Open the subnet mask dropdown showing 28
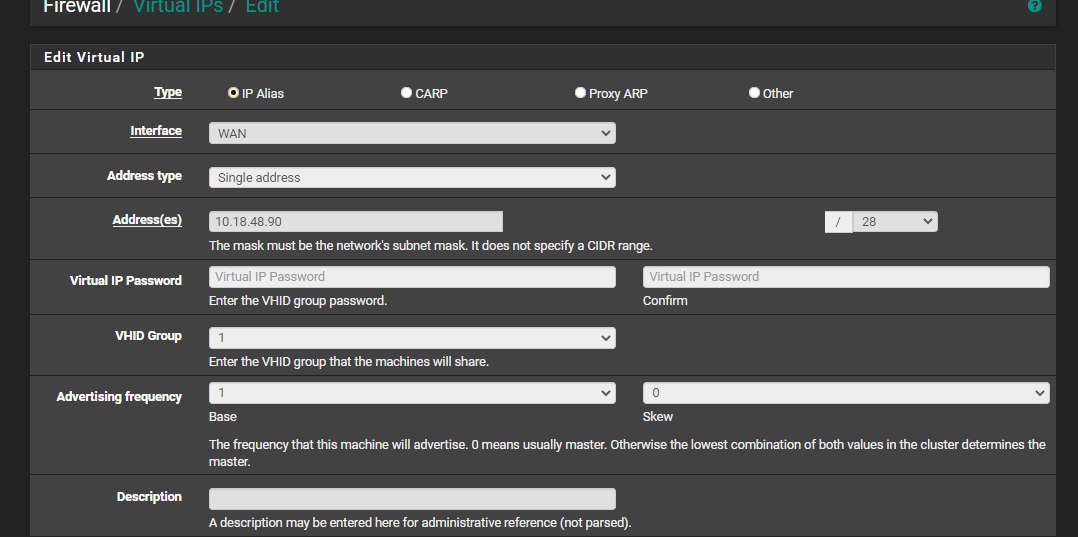The height and width of the screenshot is (537, 1078). [894, 221]
